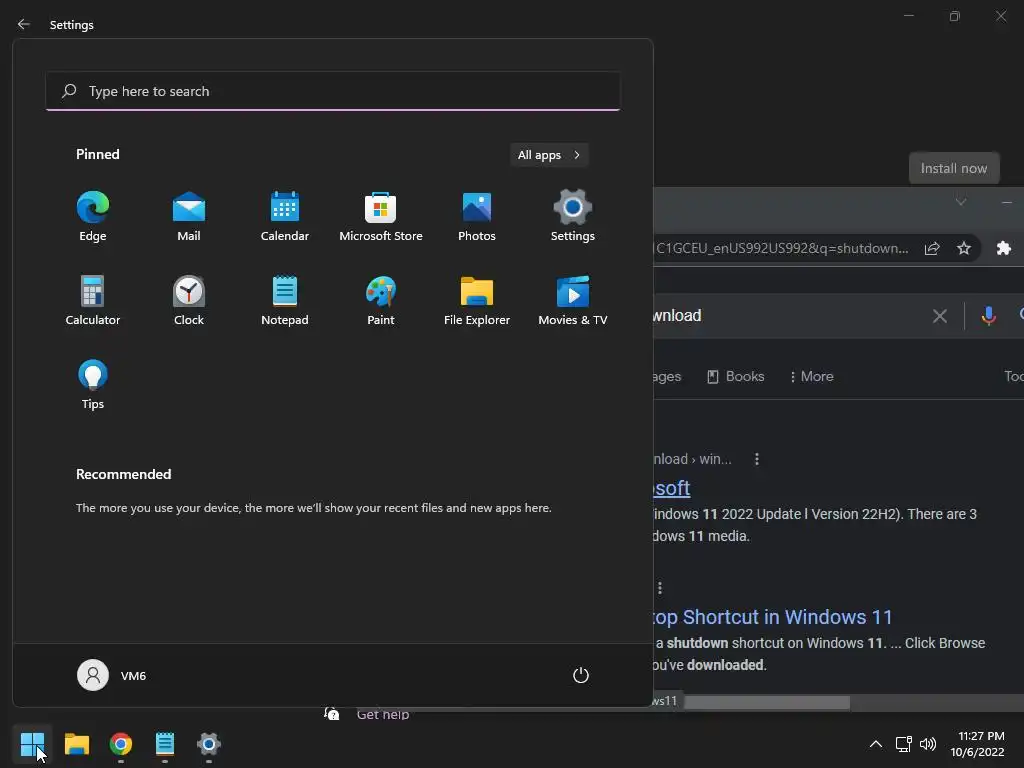The height and width of the screenshot is (768, 1024).
Task: Click Install now in Settings window
Action: [953, 168]
